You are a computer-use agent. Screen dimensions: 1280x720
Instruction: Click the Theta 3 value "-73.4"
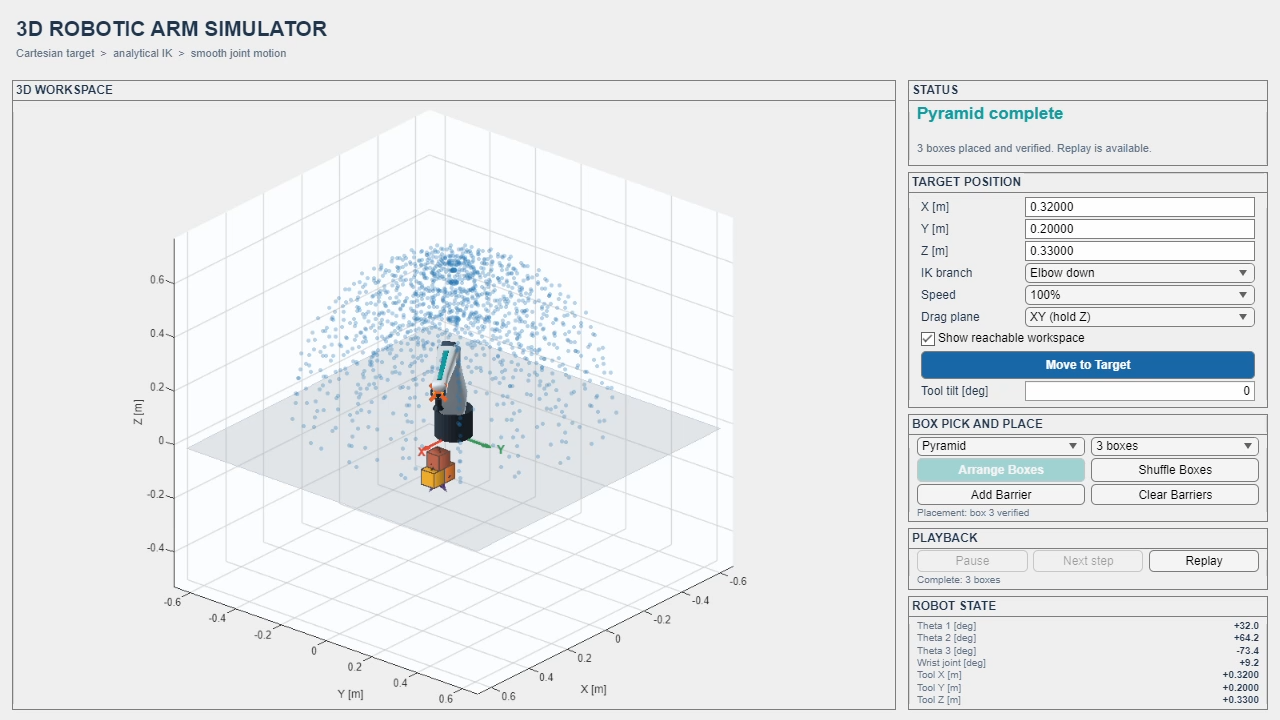[1247, 651]
